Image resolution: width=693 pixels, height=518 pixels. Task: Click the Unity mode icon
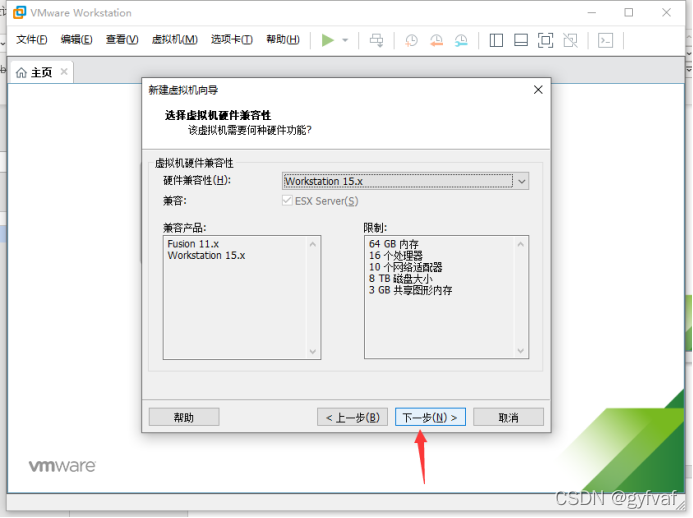coord(571,40)
